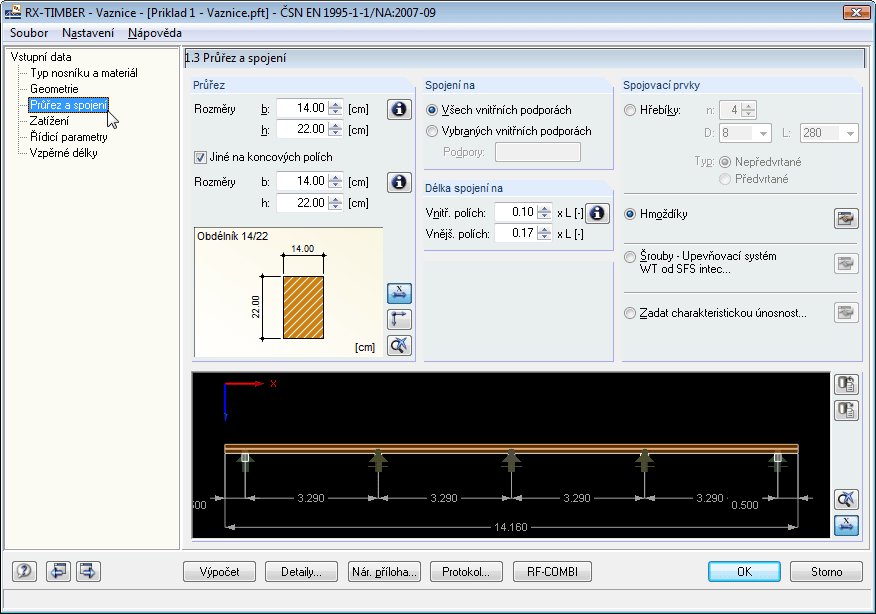The height and width of the screenshot is (614, 876).
Task: Select Geometrie in navigation tree
Action: [x=54, y=89]
